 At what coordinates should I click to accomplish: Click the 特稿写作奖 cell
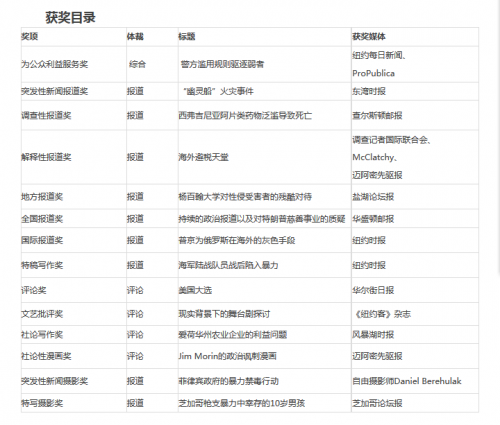pyautogui.click(x=42, y=265)
